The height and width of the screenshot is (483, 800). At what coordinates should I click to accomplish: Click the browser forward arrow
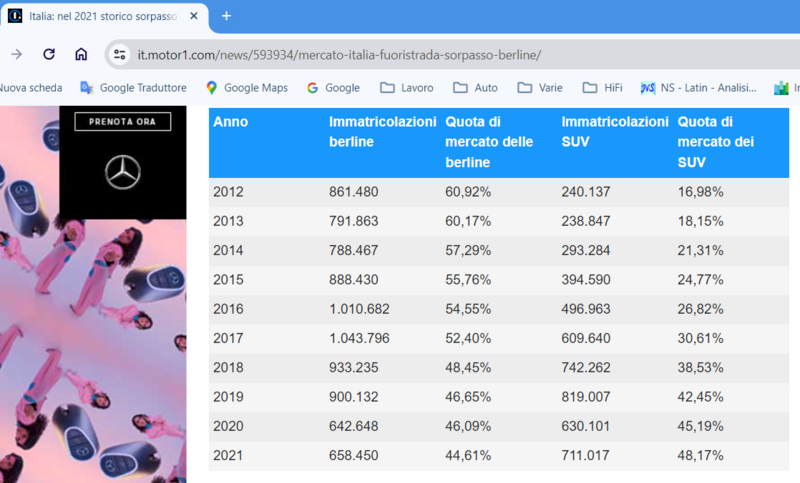[17, 54]
